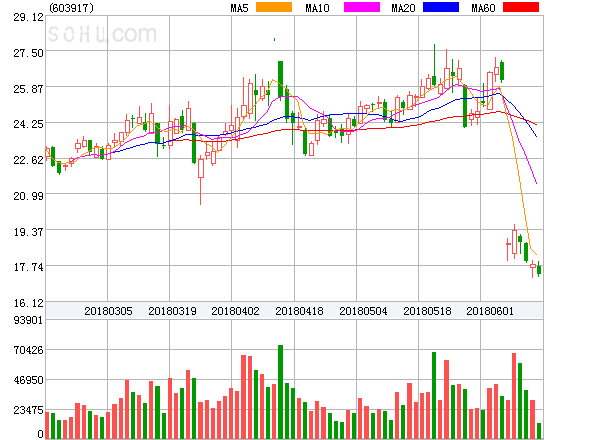
Task: Select the stock code (603917) label
Action: click(72, 8)
